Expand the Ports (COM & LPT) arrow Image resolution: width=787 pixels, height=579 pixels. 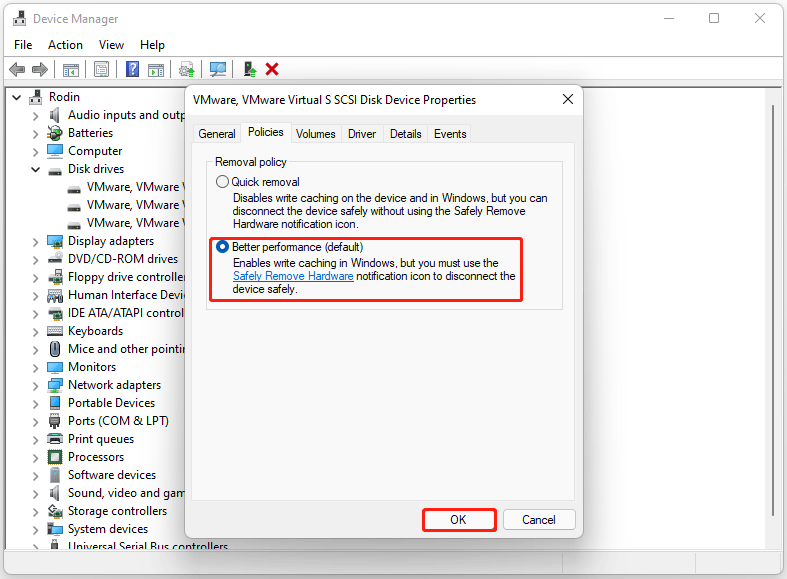click(x=35, y=422)
